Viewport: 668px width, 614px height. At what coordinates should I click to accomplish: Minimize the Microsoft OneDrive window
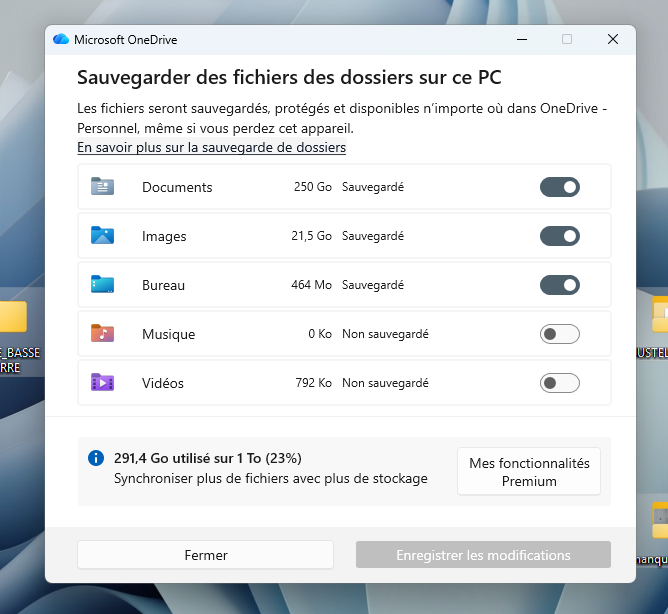tap(522, 39)
